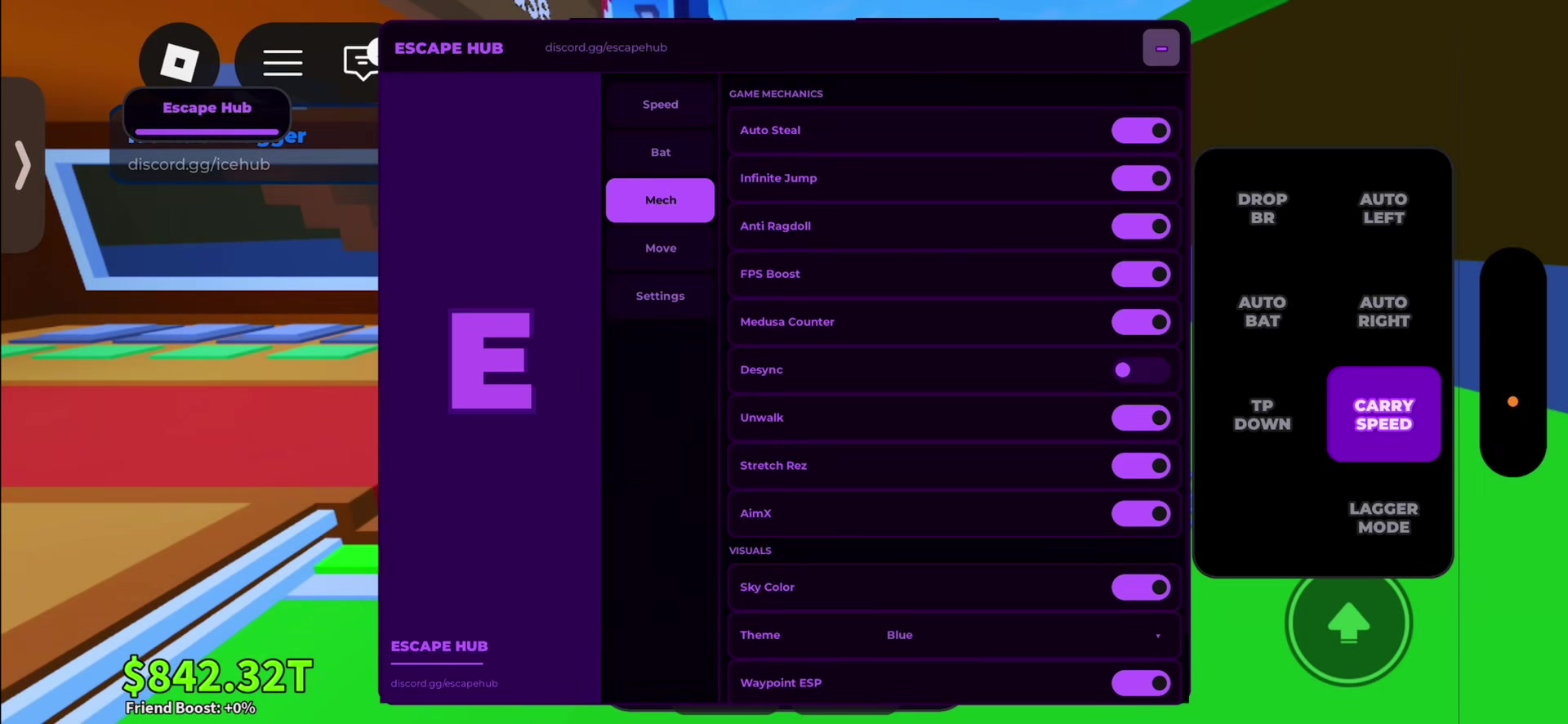This screenshot has width=1568, height=724.
Task: Expand the left side panel chevron
Action: (22, 165)
